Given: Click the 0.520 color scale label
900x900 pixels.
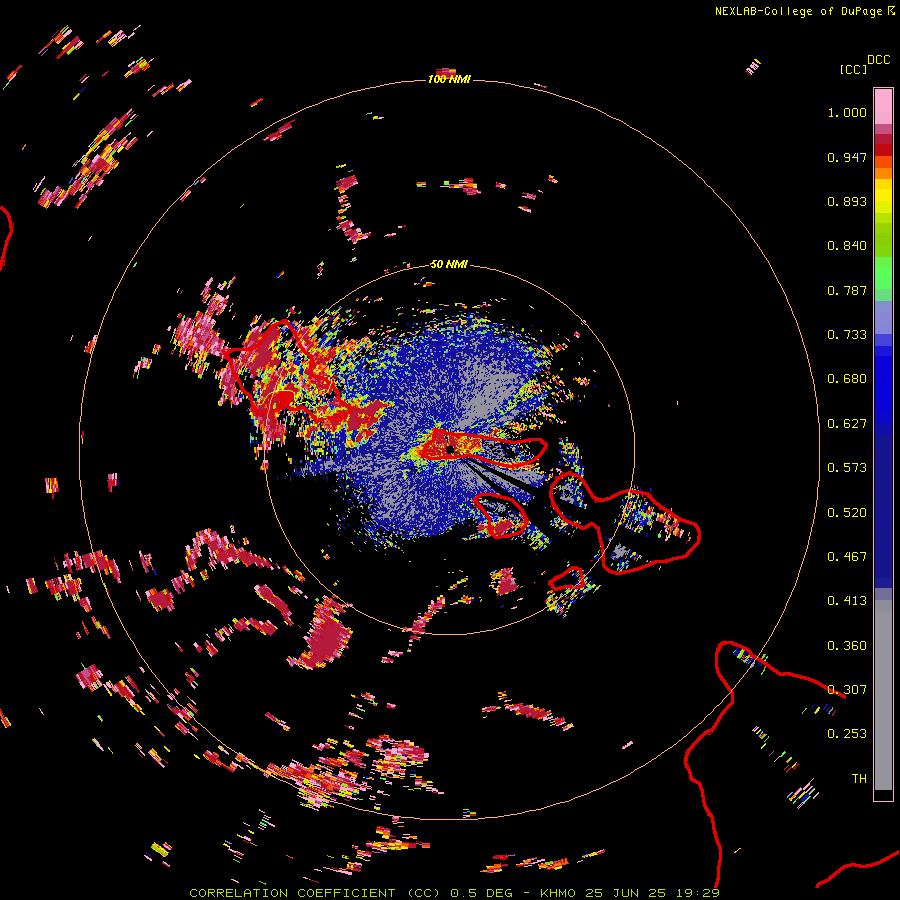Looking at the screenshot, I should point(847,513).
